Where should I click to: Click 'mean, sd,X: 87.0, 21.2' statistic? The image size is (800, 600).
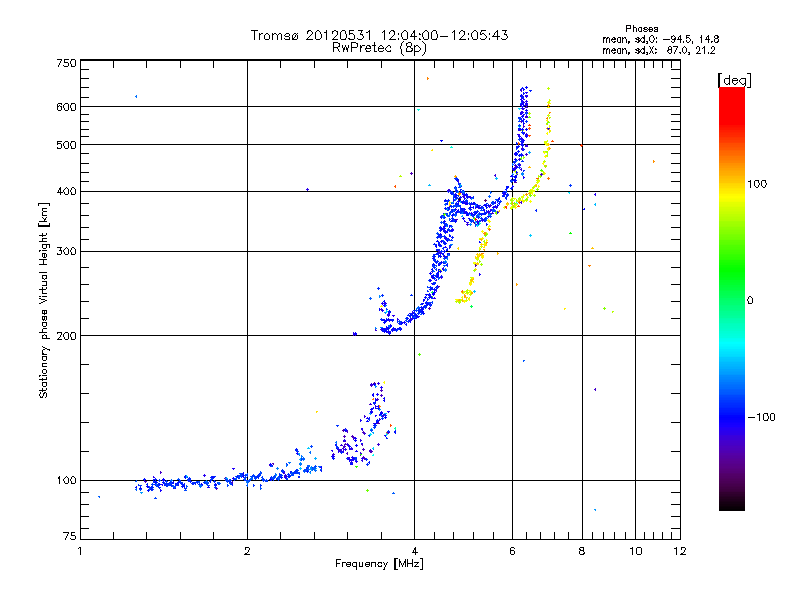pos(659,50)
